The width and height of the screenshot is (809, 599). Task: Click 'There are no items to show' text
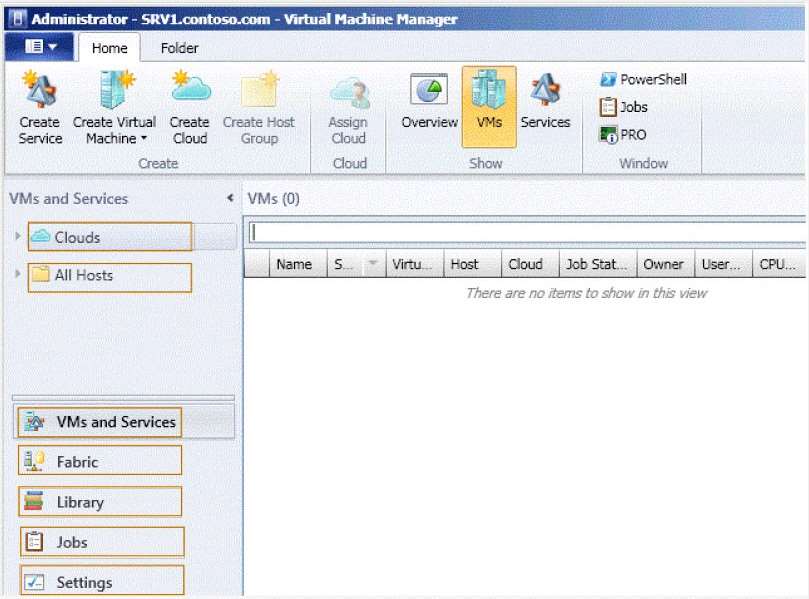point(586,293)
